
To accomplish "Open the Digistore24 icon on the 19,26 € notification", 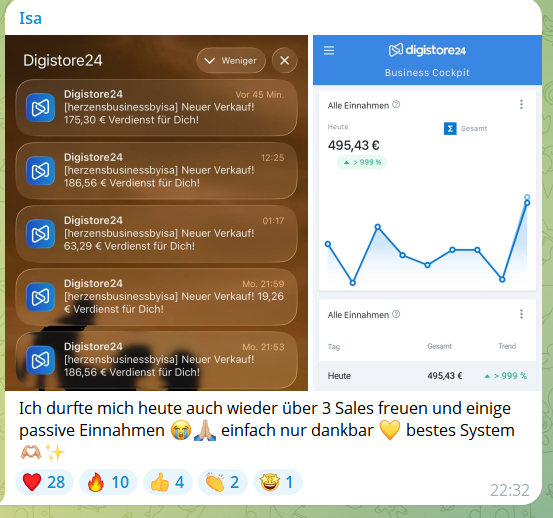I will click(x=41, y=297).
